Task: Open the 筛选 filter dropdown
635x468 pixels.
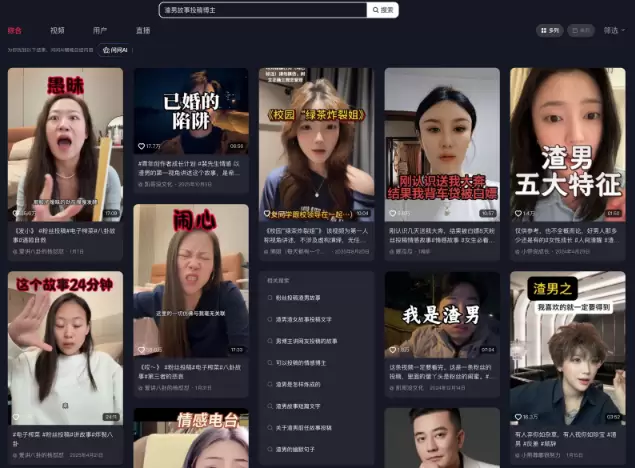Action: (x=614, y=30)
